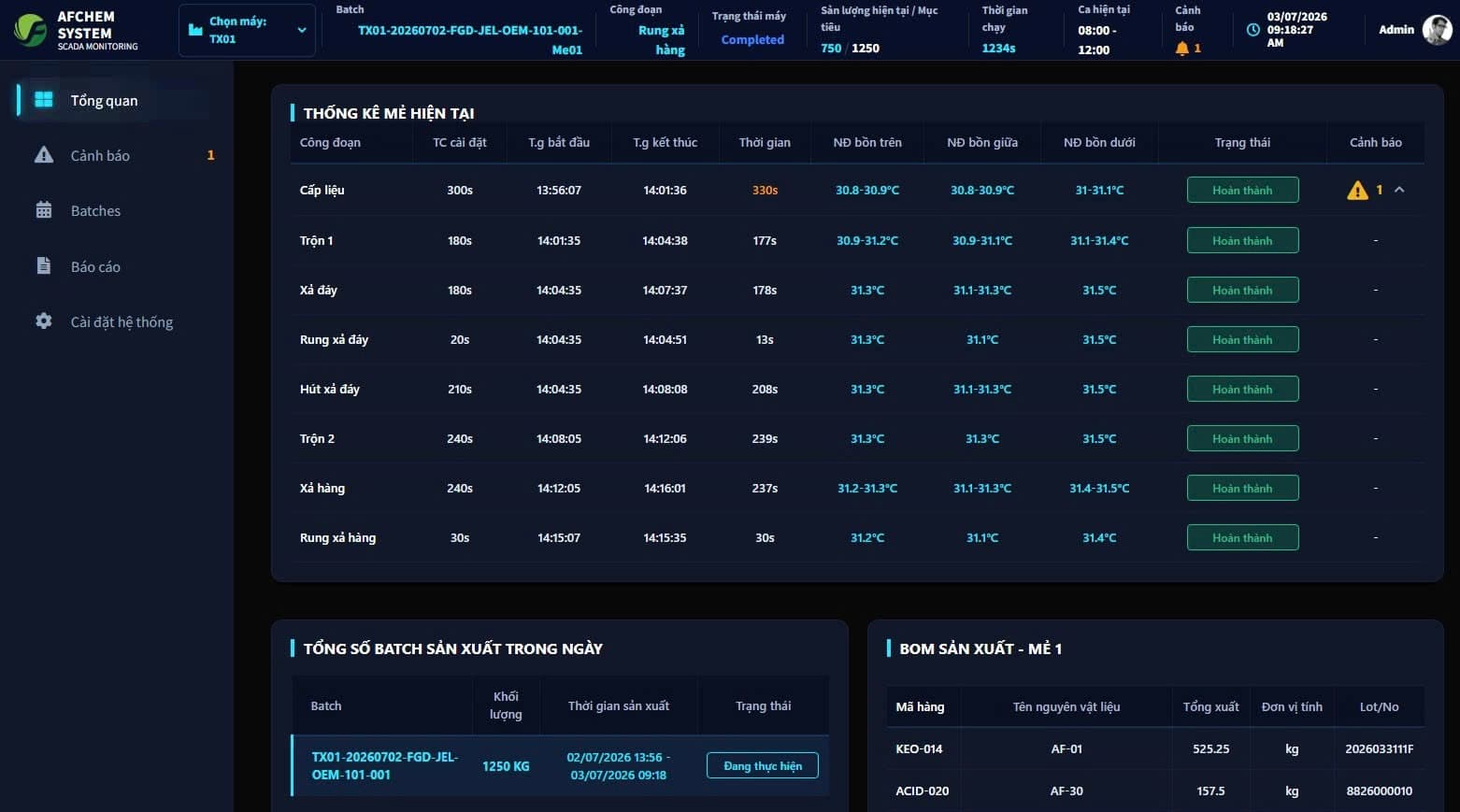Click the KEO-014 material code
Screen dimensions: 1460x812
(x=919, y=748)
